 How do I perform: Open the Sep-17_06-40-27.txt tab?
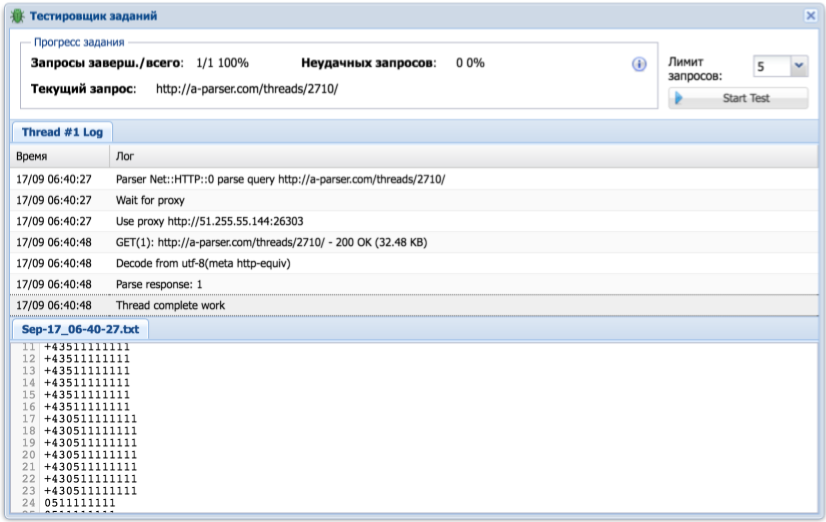pyautogui.click(x=80, y=330)
